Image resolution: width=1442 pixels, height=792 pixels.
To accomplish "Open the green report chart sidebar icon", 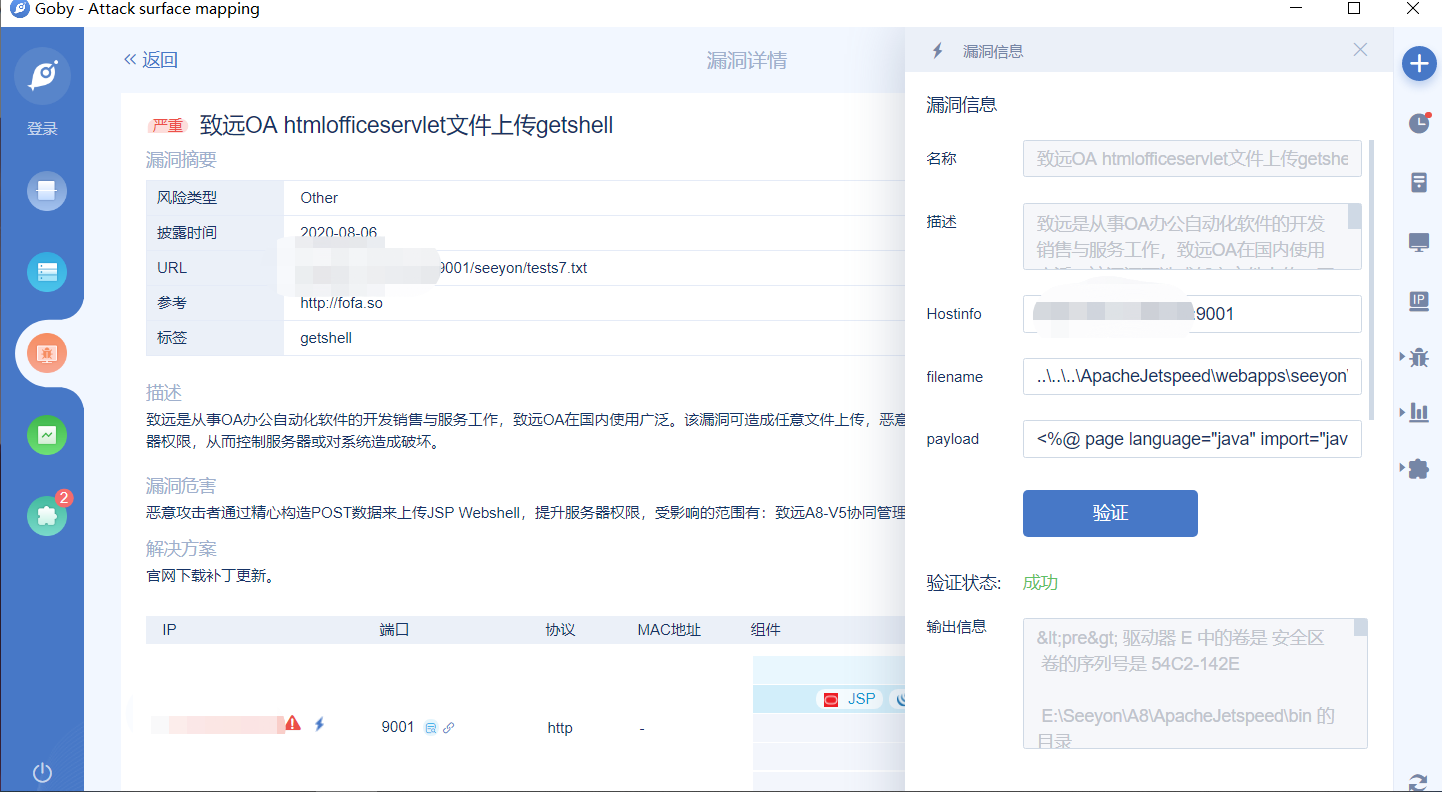I will click(47, 435).
